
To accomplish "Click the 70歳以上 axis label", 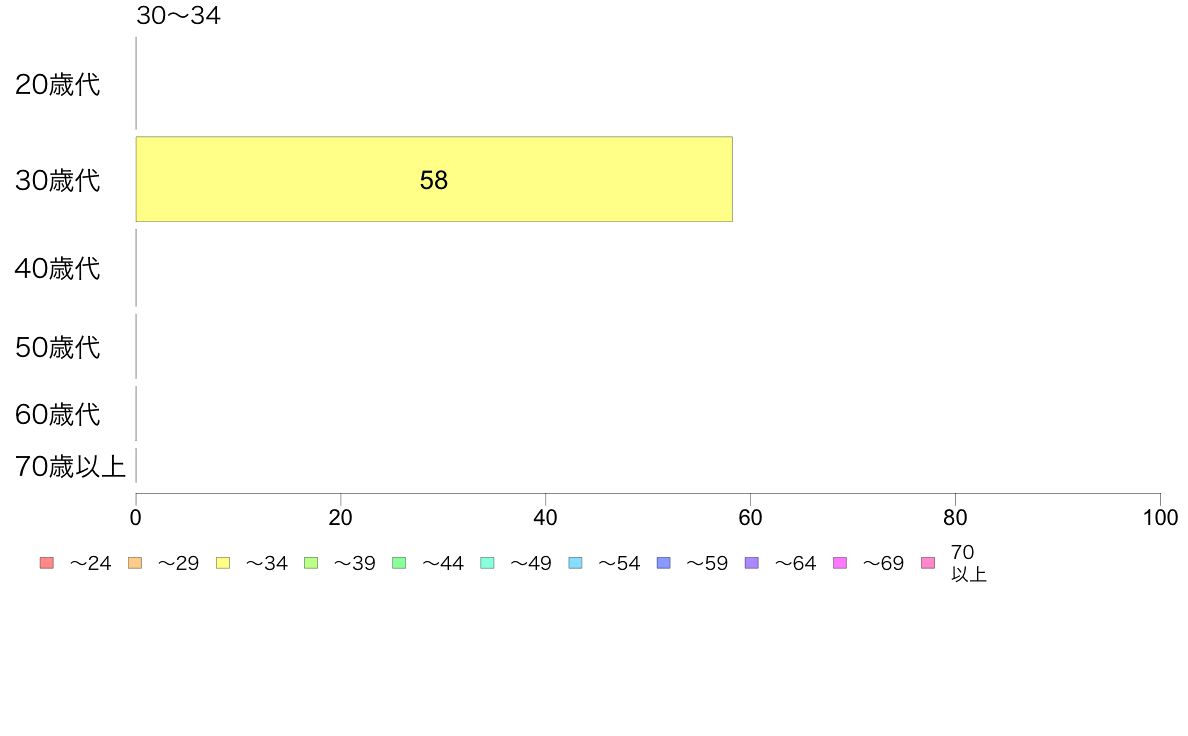I will pos(70,466).
